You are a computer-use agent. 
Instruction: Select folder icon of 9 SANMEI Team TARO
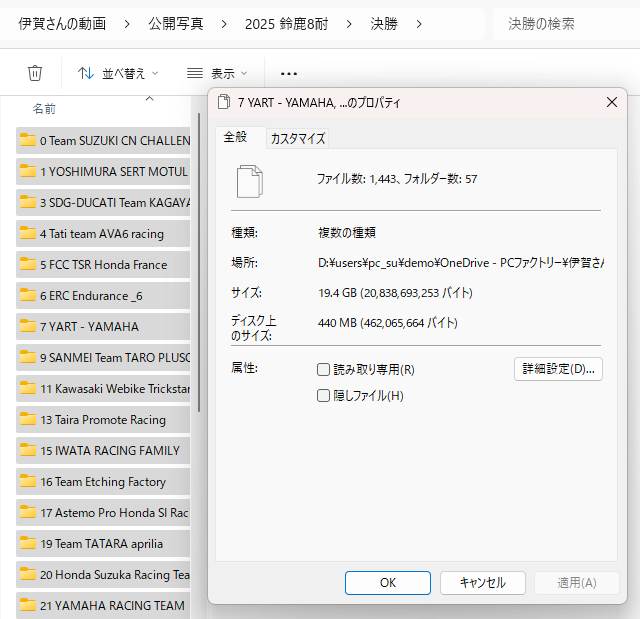click(28, 357)
